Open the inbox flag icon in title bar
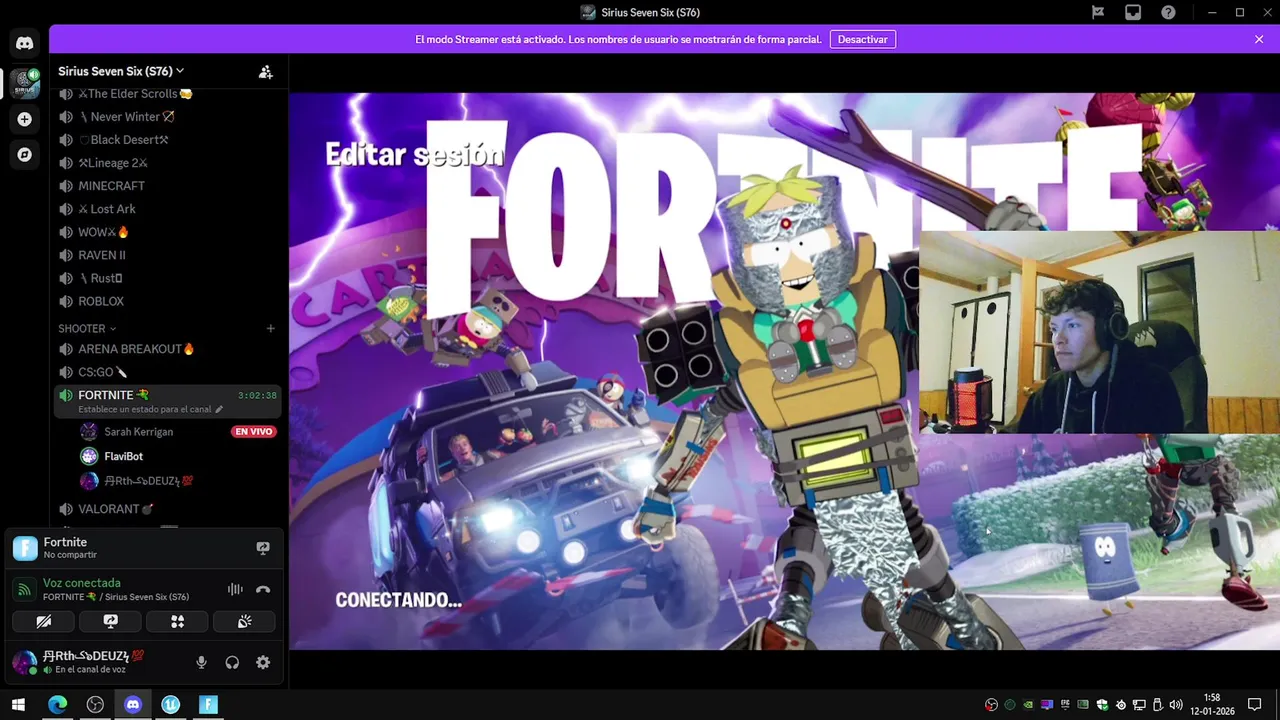Image resolution: width=1280 pixels, height=720 pixels. tap(1098, 12)
